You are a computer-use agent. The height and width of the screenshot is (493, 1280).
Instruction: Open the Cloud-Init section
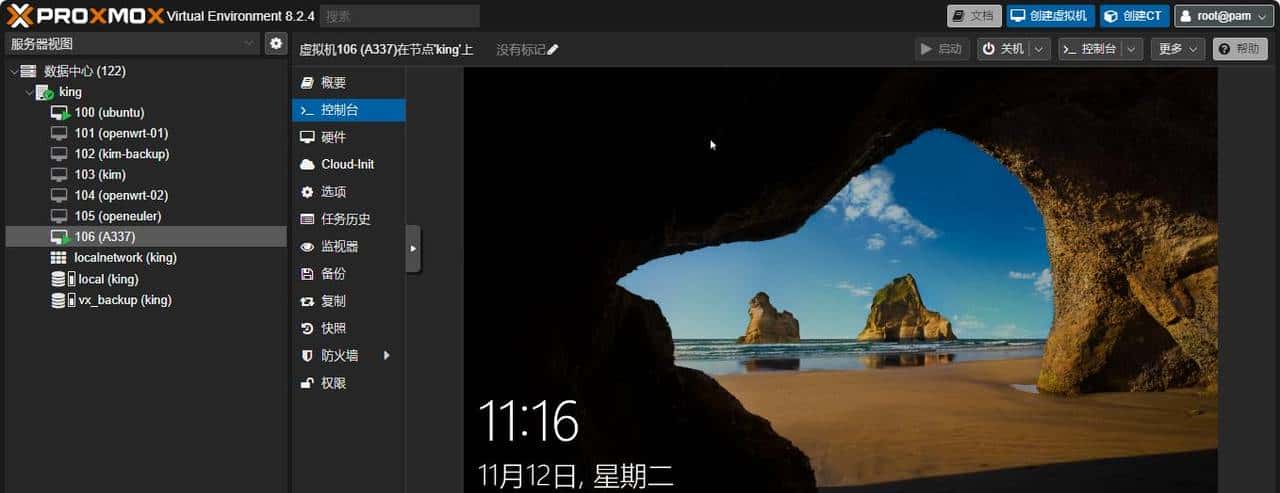[349, 164]
